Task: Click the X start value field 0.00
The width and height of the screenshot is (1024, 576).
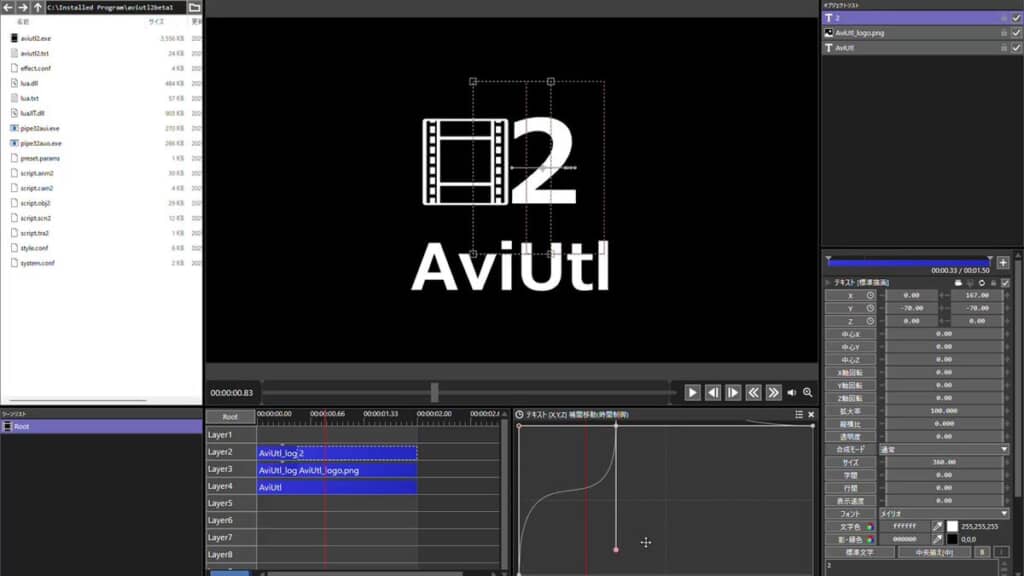Action: click(912, 295)
